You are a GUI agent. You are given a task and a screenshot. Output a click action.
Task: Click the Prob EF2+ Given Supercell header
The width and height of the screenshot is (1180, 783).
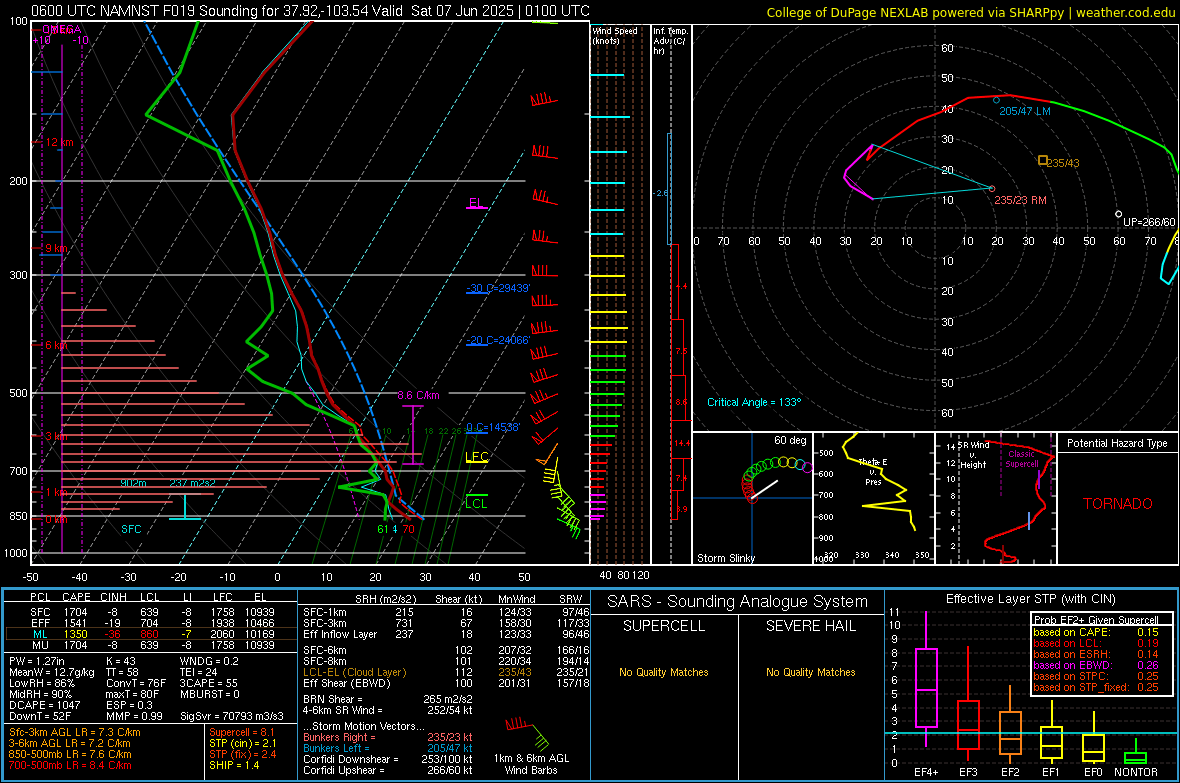click(x=1096, y=620)
